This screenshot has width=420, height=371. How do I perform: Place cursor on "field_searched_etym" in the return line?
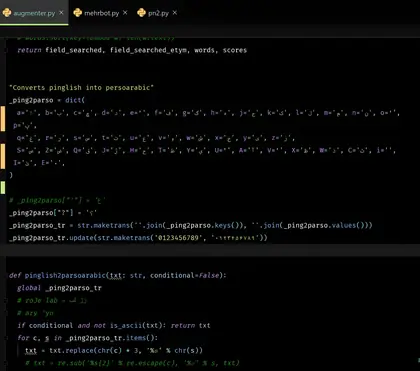tap(148, 50)
